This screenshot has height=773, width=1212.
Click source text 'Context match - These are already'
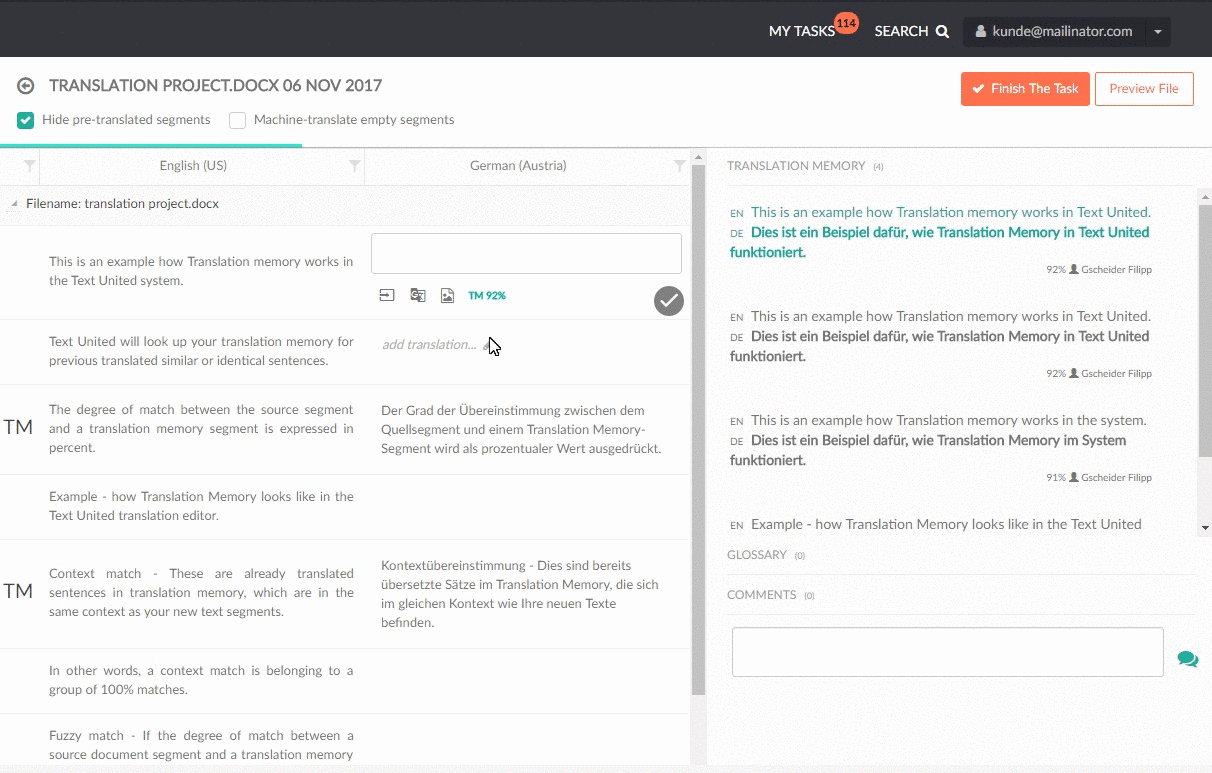201,592
